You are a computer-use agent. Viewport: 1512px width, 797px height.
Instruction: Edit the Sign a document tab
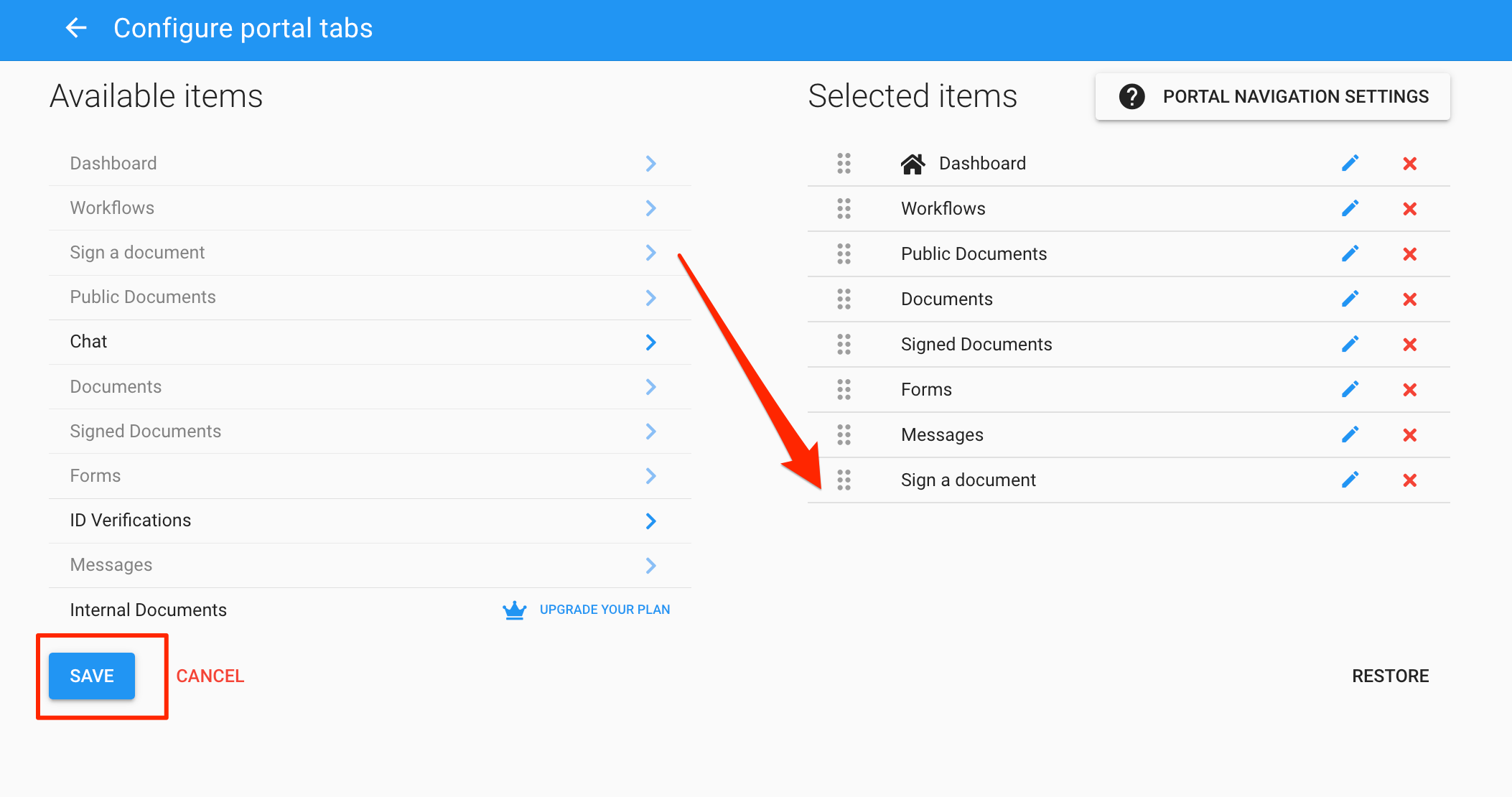pyautogui.click(x=1350, y=480)
